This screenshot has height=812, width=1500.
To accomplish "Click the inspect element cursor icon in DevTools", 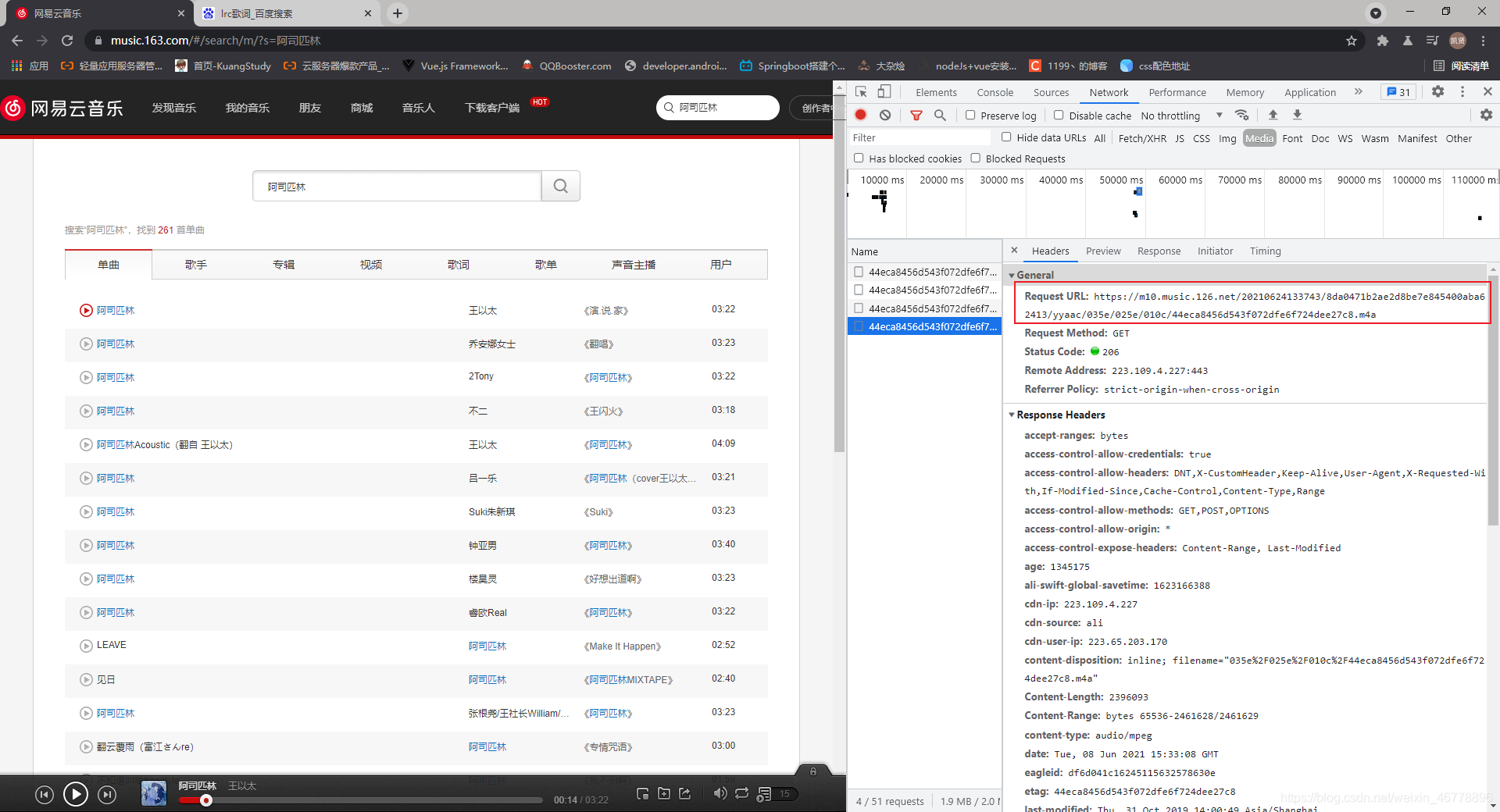I will point(861,92).
